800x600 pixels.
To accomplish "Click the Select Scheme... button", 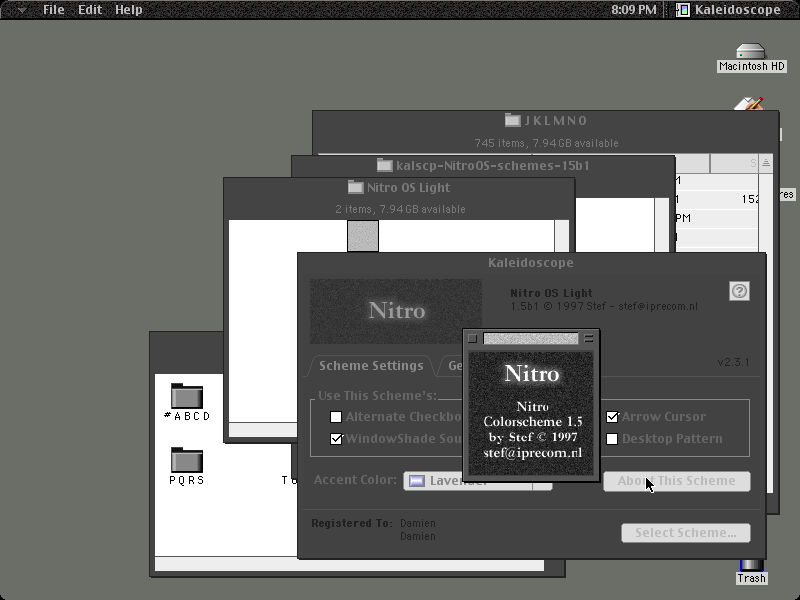I will [x=686, y=533].
